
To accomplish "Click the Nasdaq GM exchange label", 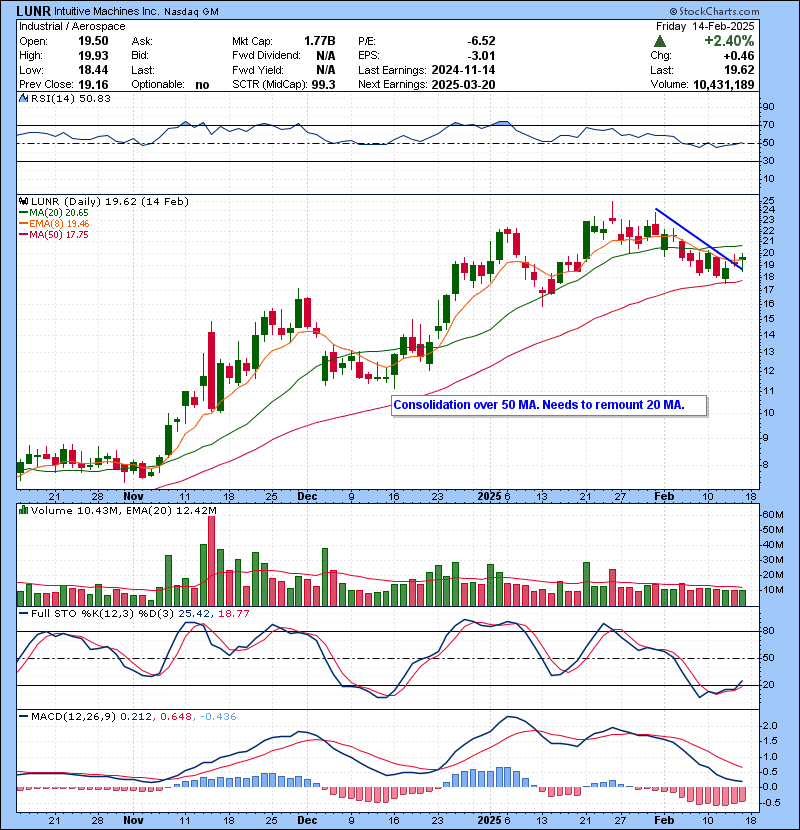I will pyautogui.click(x=191, y=12).
